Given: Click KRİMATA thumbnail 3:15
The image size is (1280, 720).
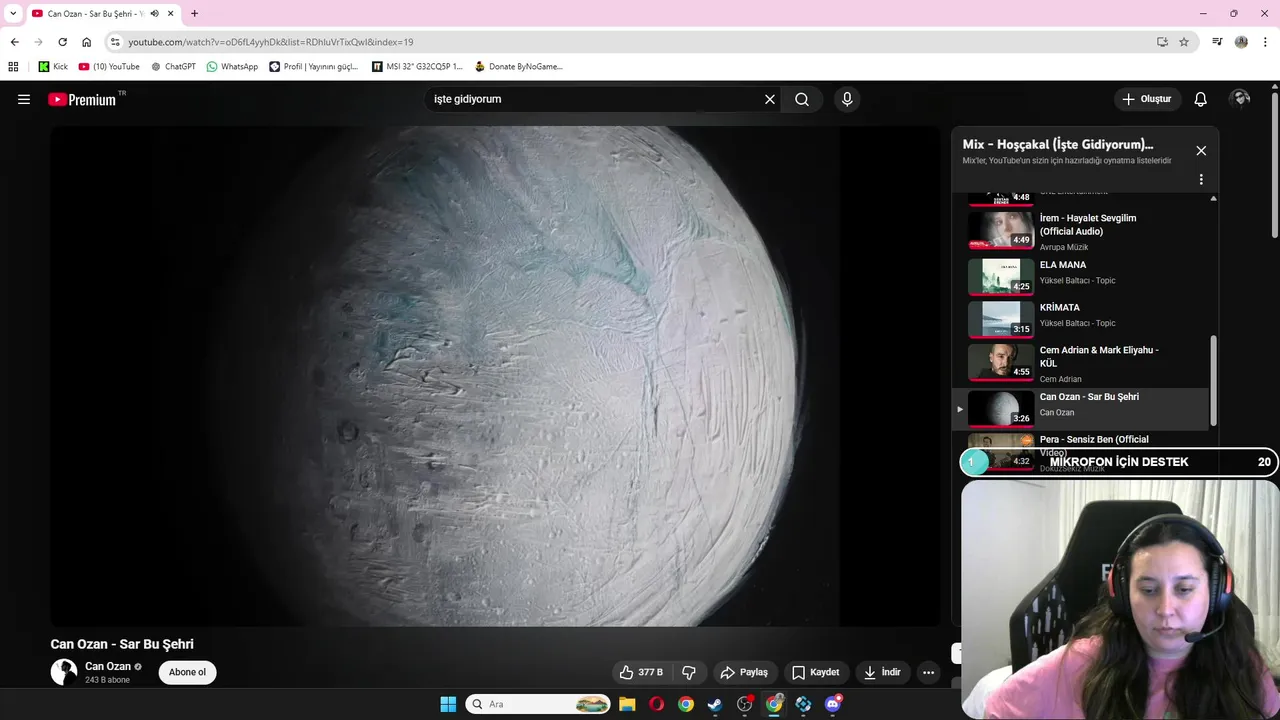Looking at the screenshot, I should pyautogui.click(x=1001, y=320).
